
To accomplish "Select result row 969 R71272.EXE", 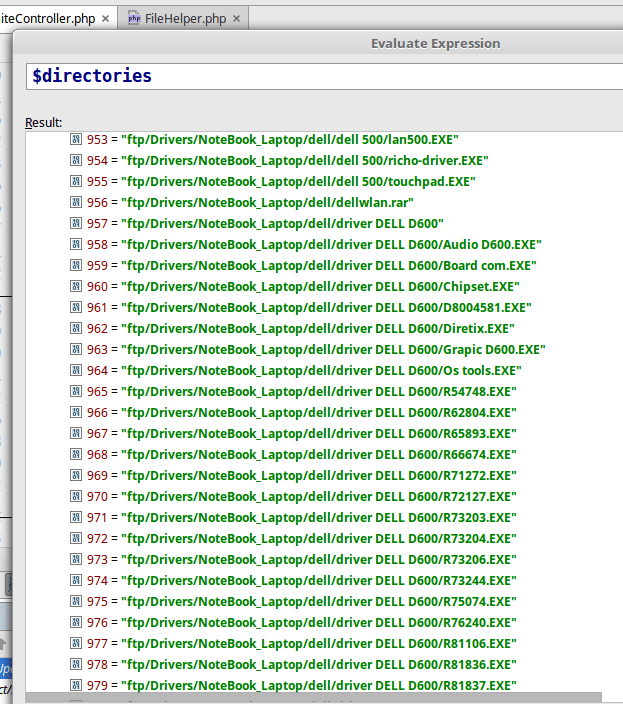I will pyautogui.click(x=293, y=476).
